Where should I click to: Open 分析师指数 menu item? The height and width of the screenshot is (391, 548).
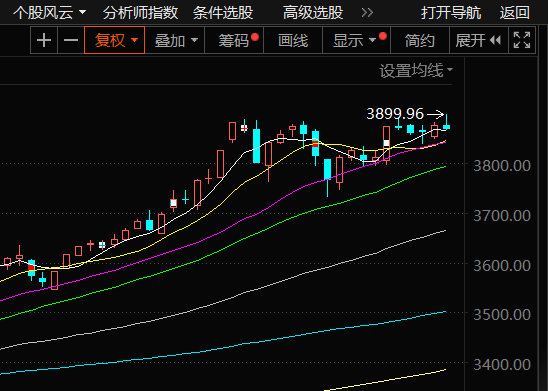(x=140, y=13)
